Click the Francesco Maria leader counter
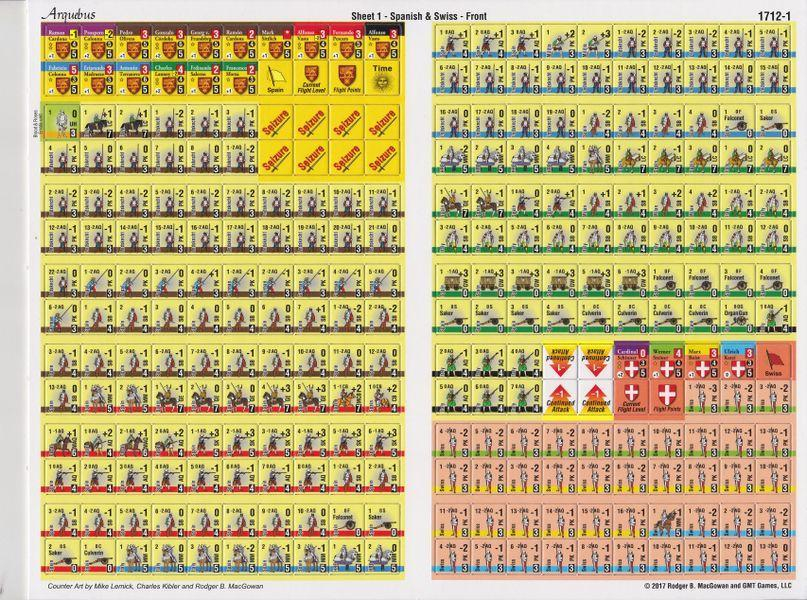 coord(240,79)
